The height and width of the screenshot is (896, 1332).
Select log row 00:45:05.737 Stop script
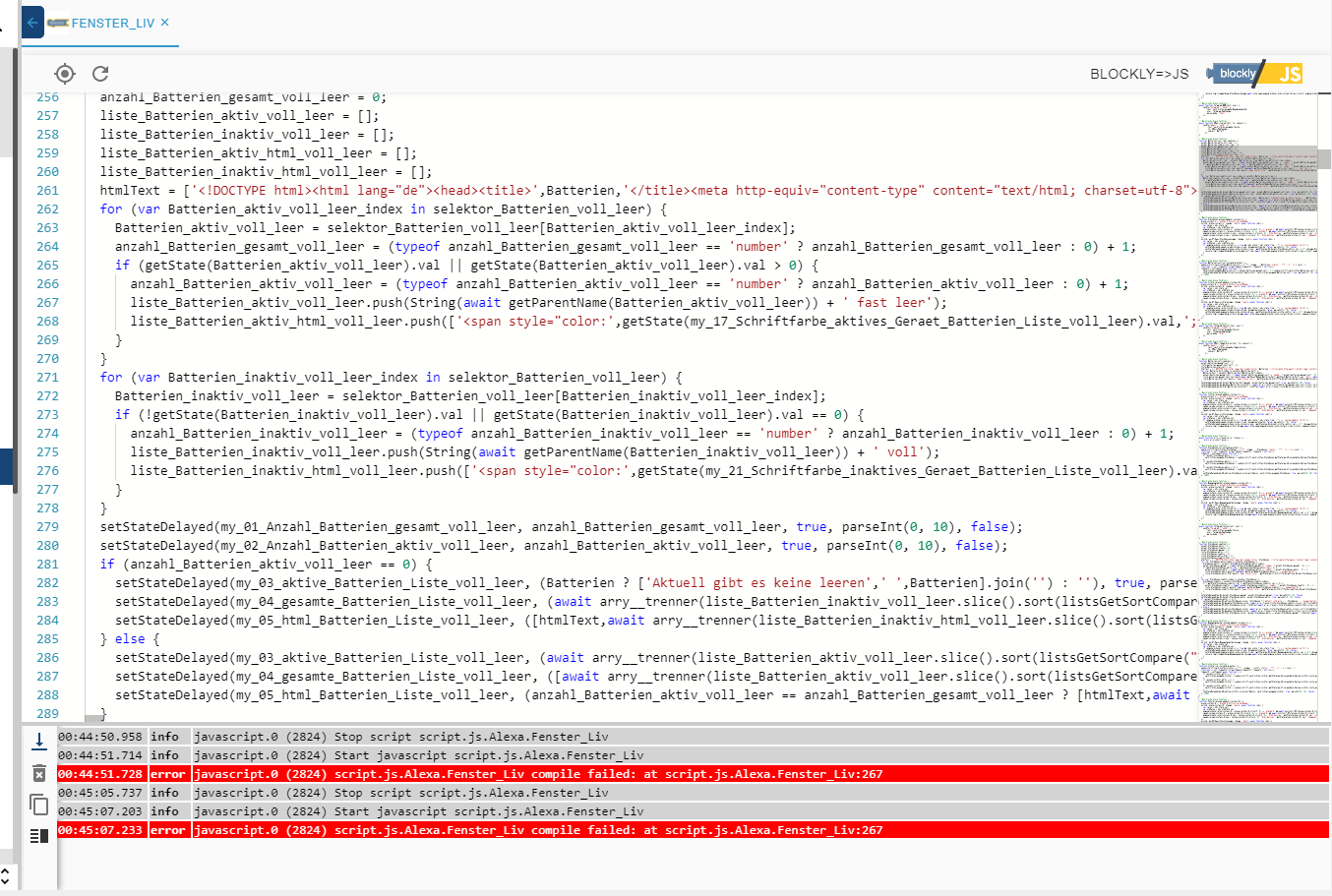coord(693,793)
